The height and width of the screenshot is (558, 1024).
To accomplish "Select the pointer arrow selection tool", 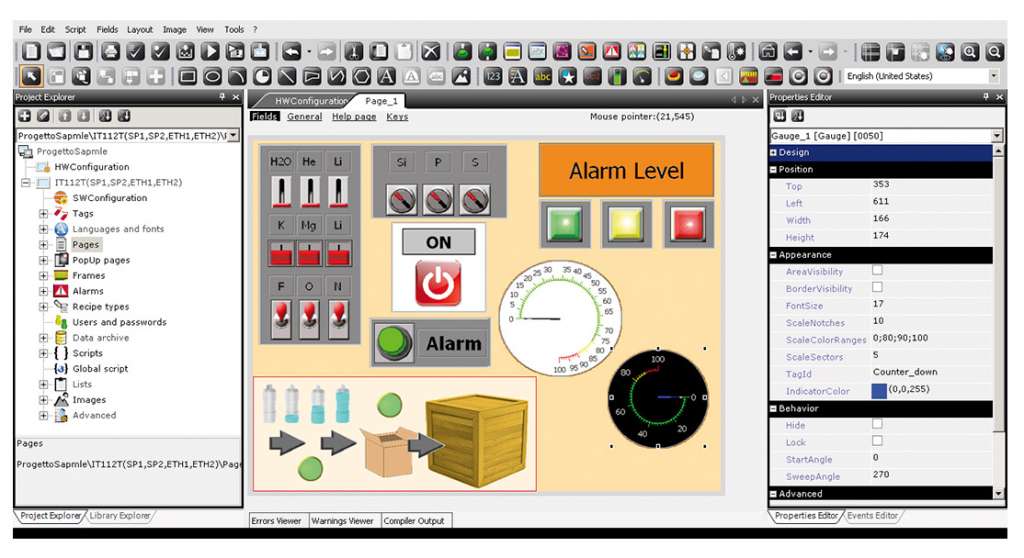I will click(x=31, y=76).
